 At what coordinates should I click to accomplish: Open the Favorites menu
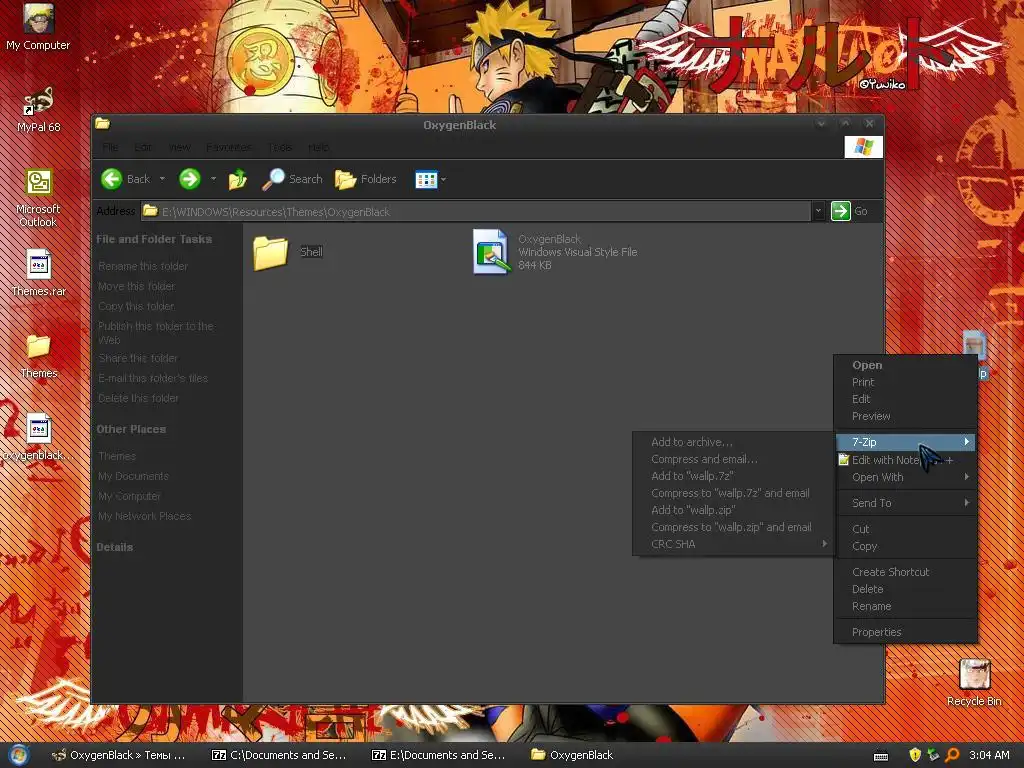[x=229, y=147]
